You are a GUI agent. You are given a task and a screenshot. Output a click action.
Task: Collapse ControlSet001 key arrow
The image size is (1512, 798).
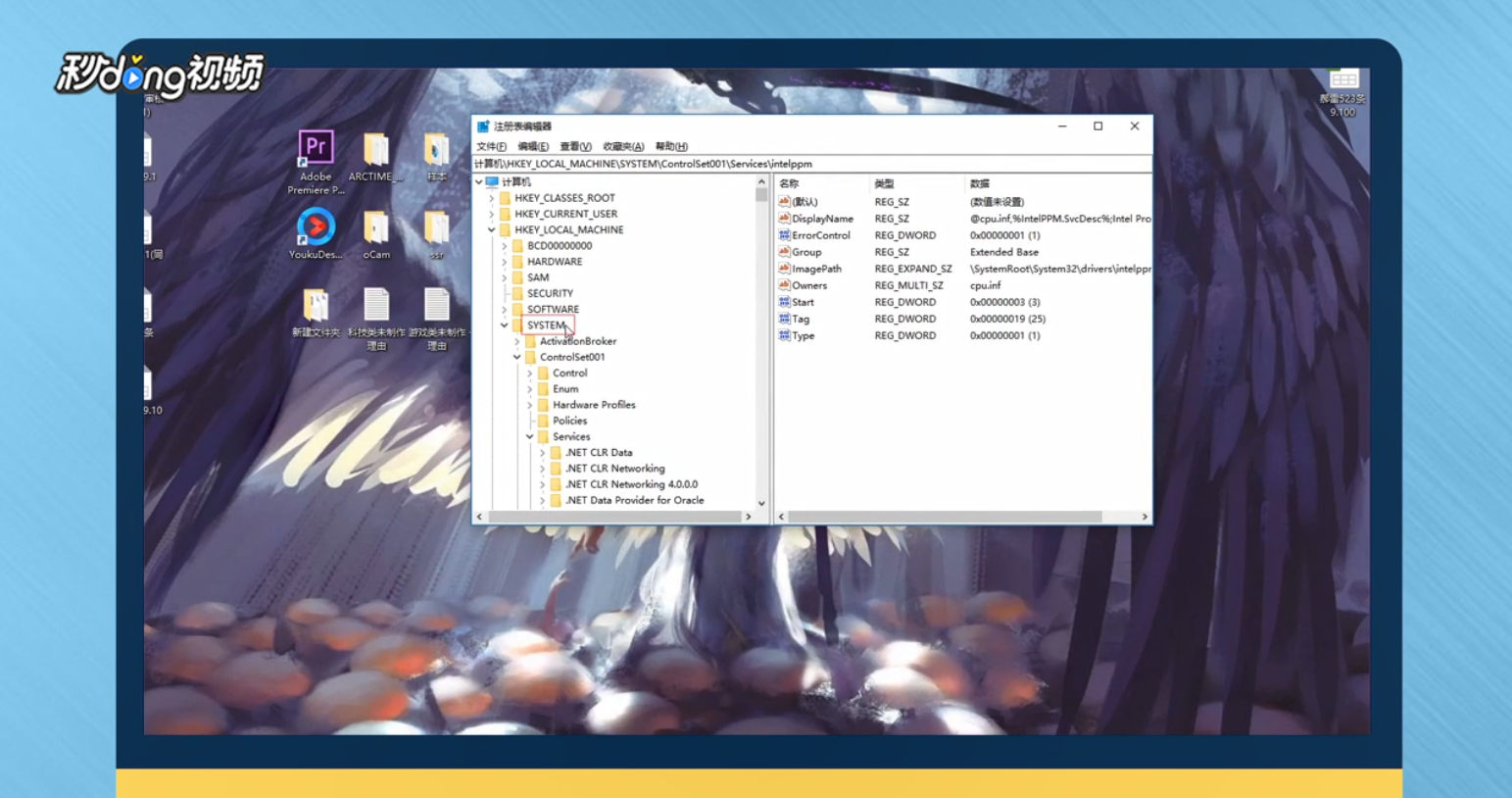(x=517, y=357)
